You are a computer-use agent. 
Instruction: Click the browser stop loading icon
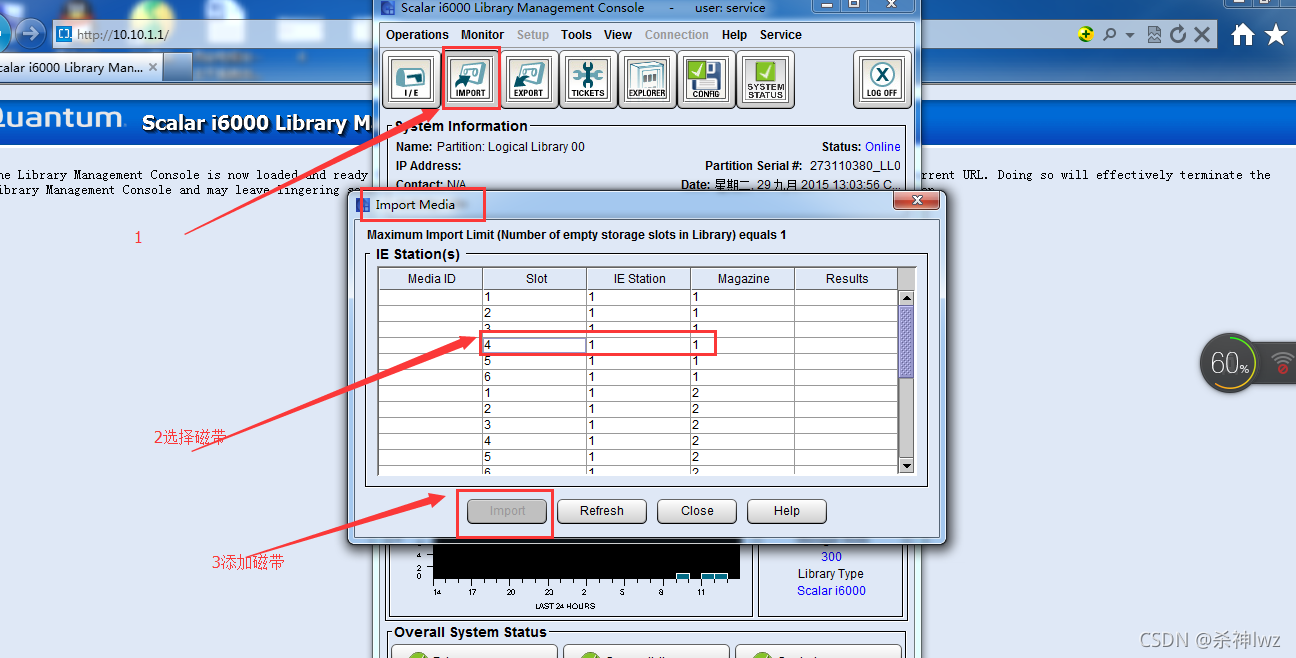(x=1202, y=35)
